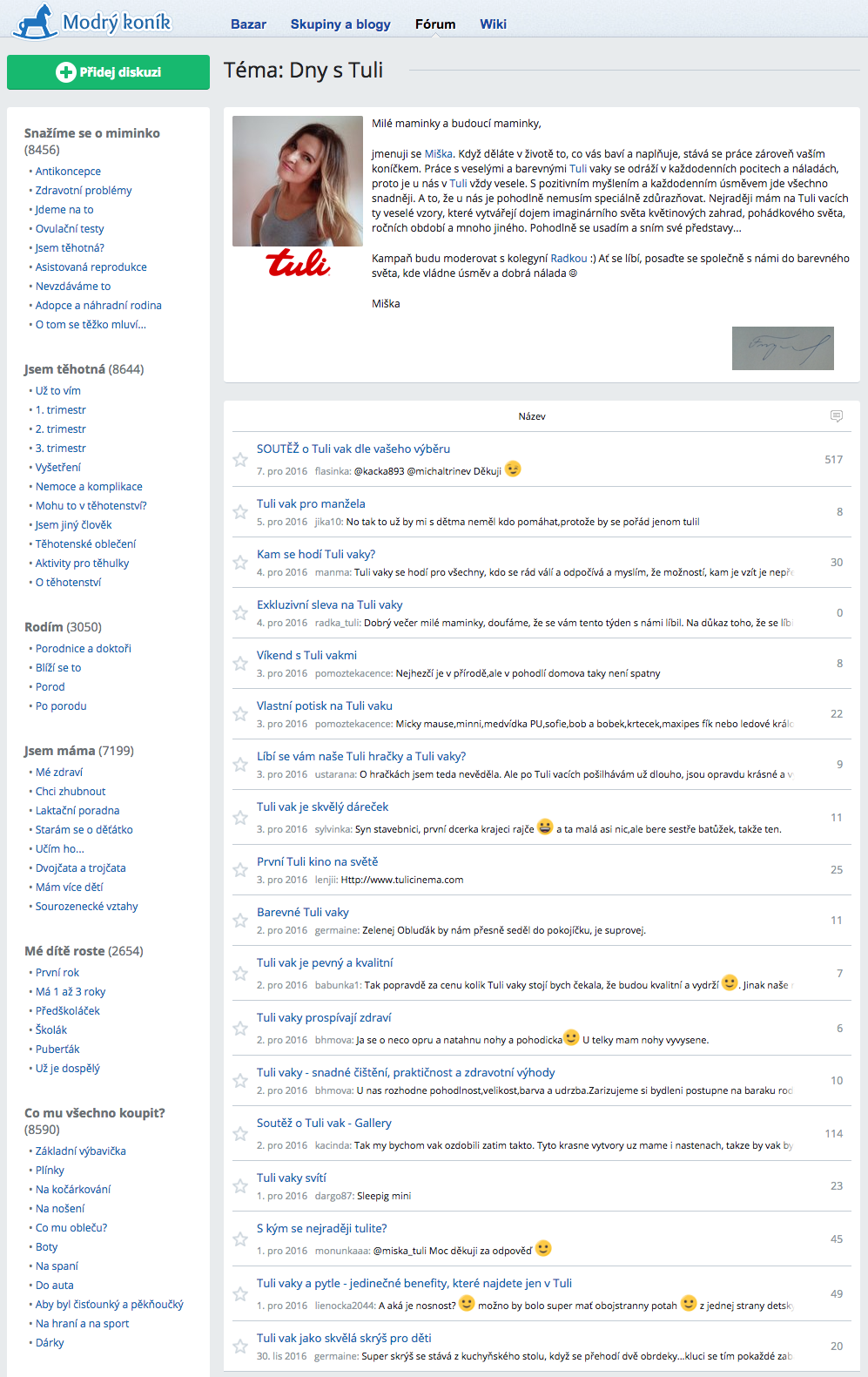Open the Skupiny a blogy tab

click(x=340, y=24)
